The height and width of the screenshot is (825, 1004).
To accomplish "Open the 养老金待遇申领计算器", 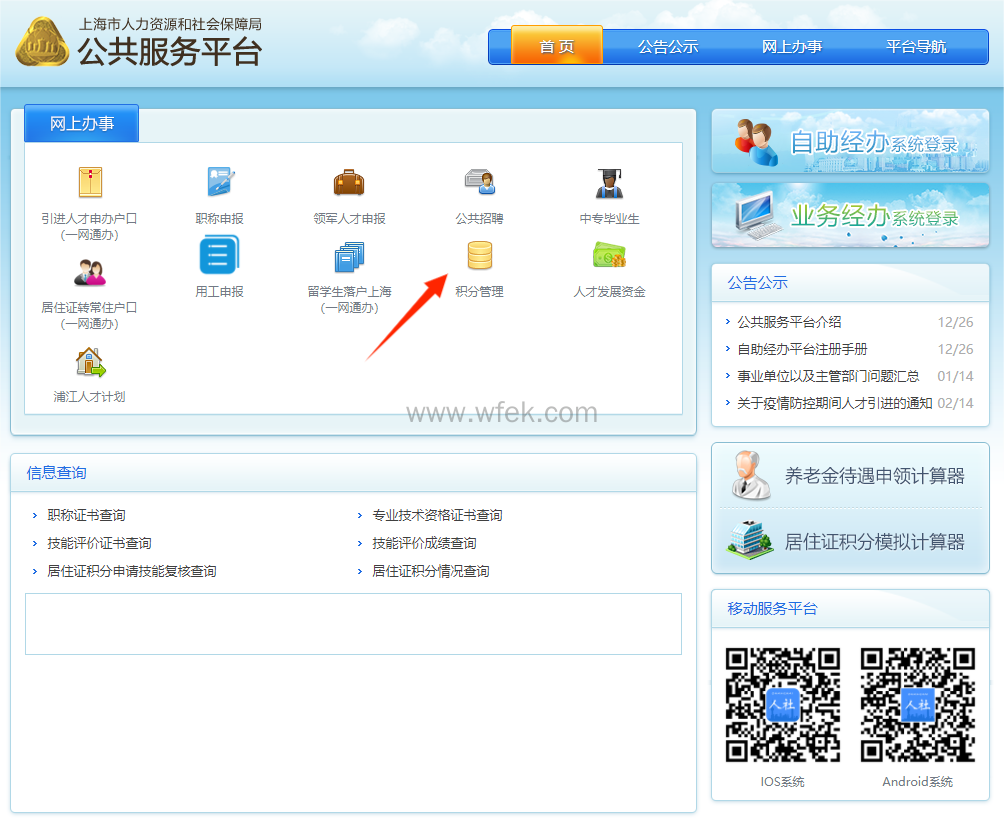I will click(x=850, y=476).
